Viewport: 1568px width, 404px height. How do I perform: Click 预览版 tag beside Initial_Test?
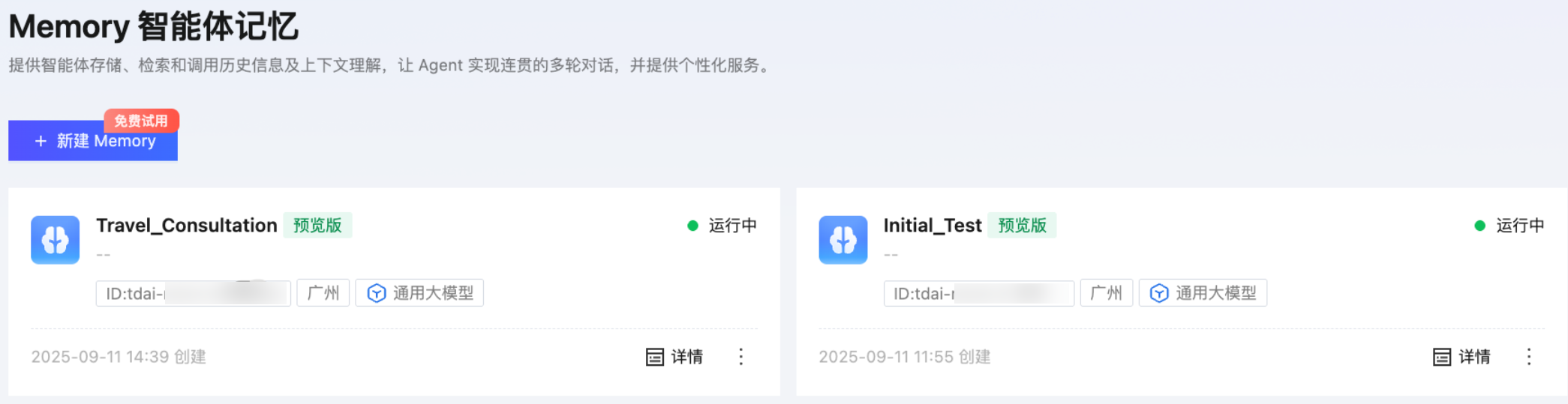[1022, 226]
